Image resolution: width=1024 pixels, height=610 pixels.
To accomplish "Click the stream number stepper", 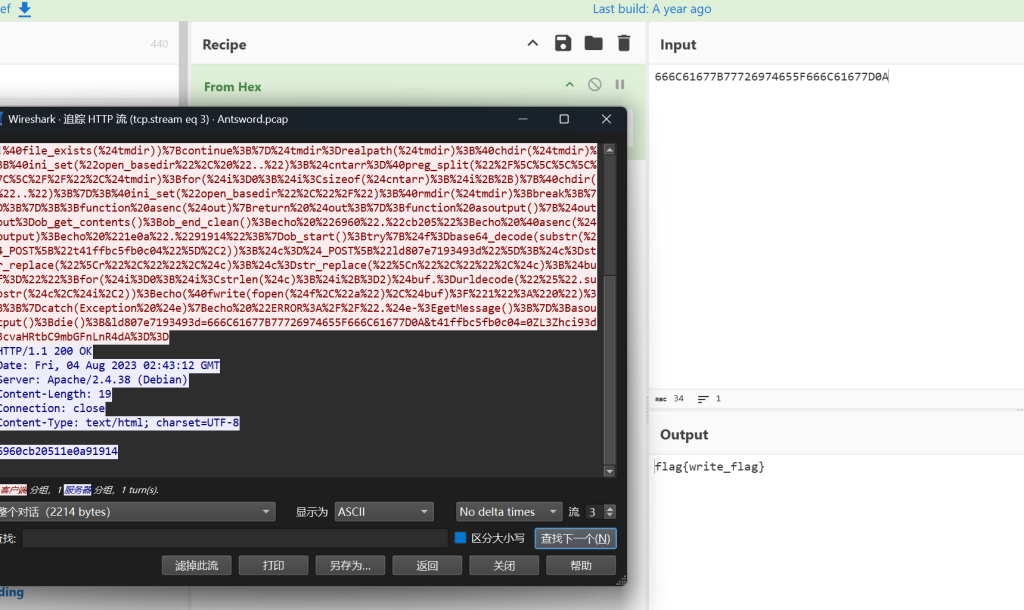I will pyautogui.click(x=610, y=512).
